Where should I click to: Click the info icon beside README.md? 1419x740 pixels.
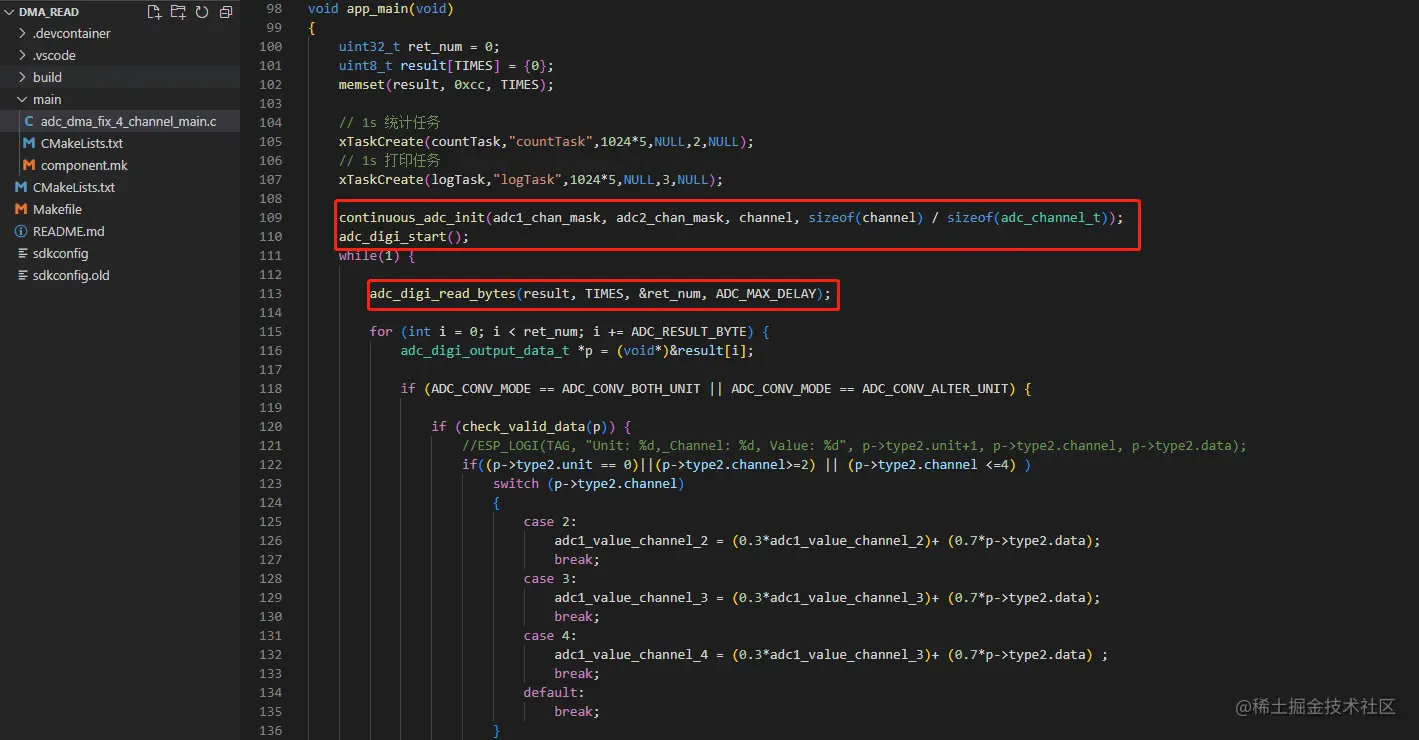tap(21, 231)
